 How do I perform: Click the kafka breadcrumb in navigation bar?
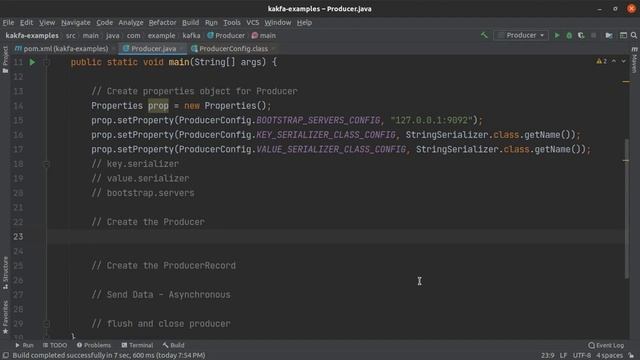point(191,36)
